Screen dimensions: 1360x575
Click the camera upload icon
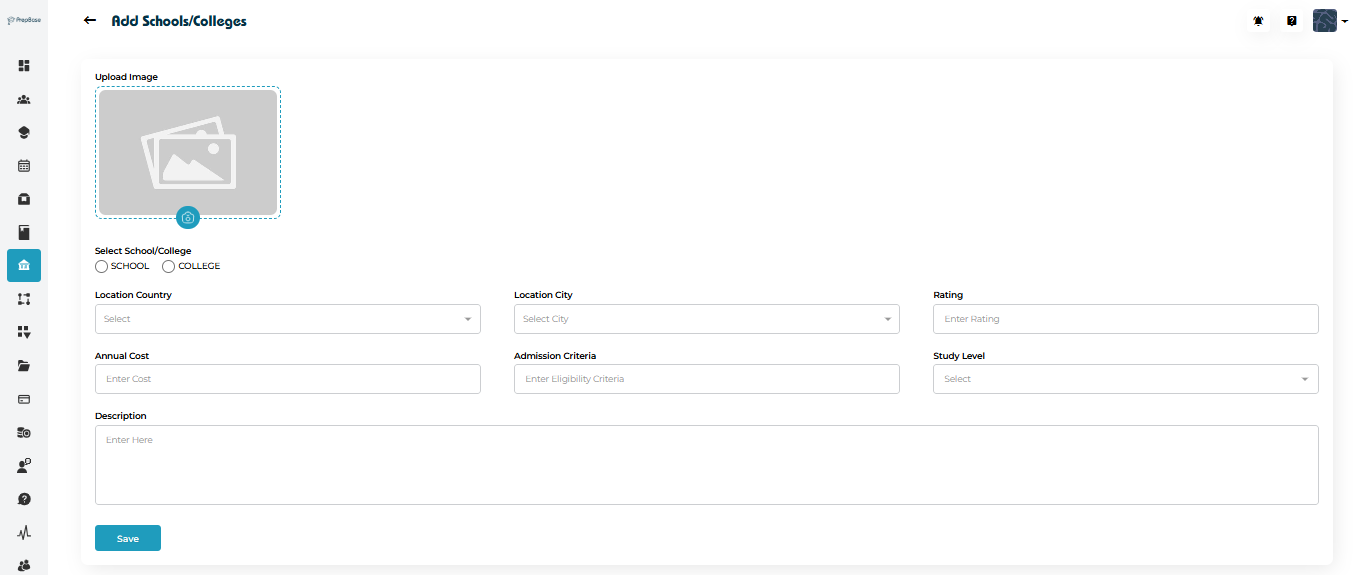point(187,217)
